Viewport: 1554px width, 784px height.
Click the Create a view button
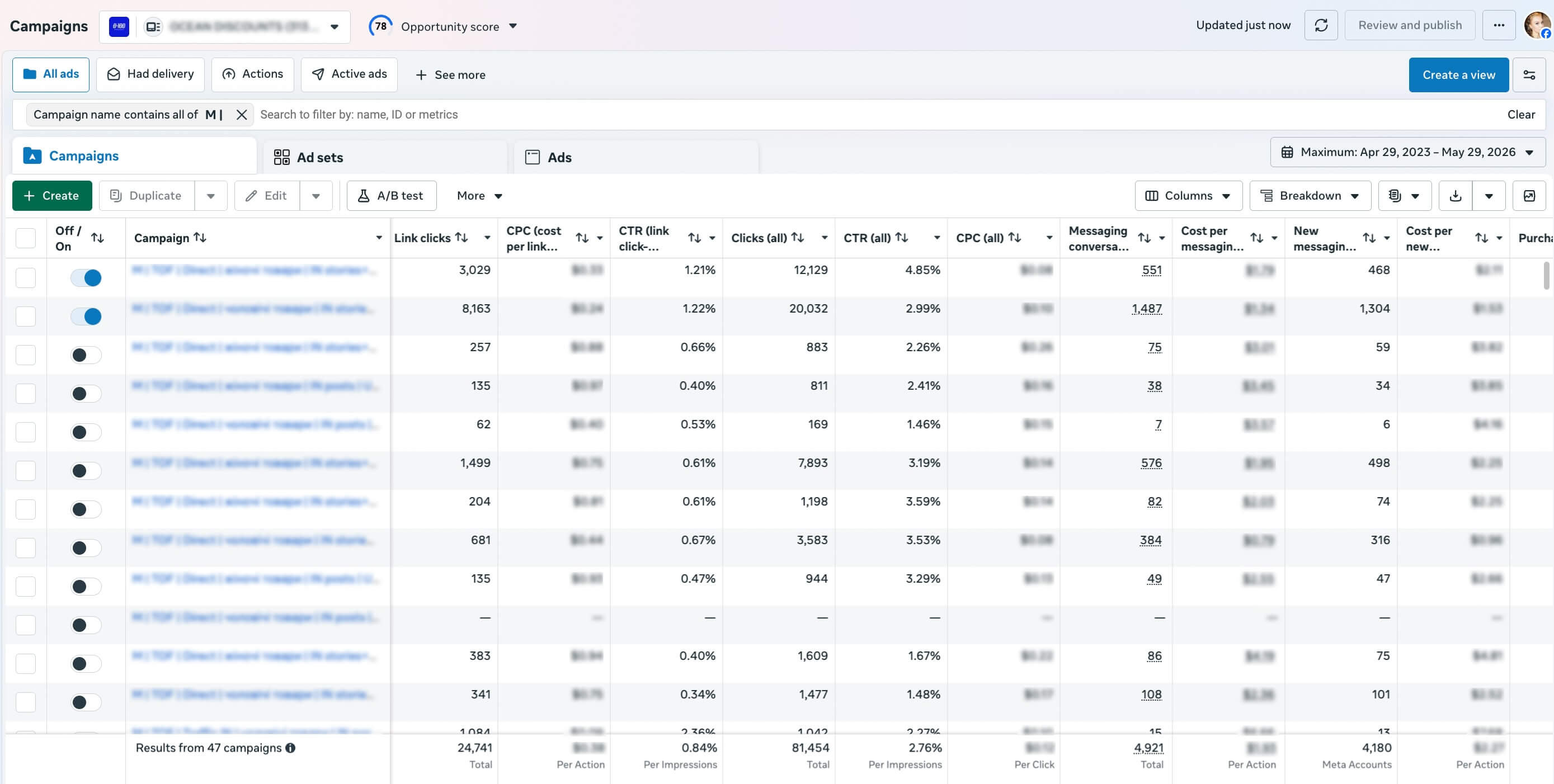[1458, 75]
